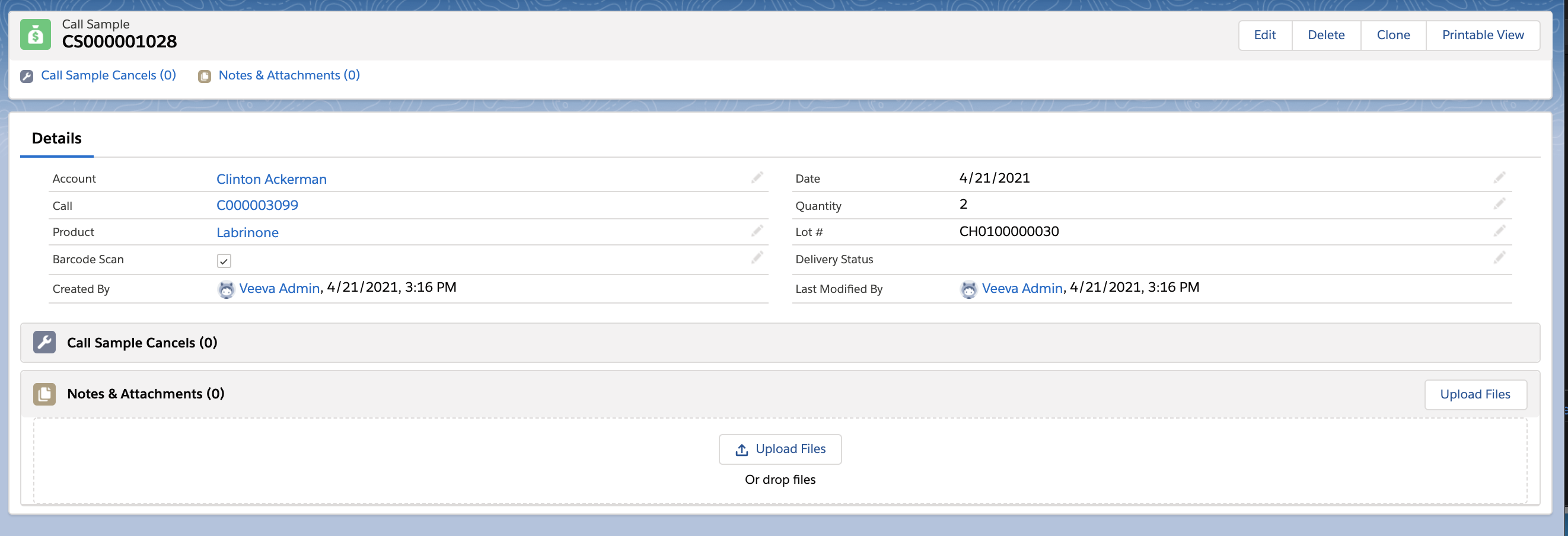This screenshot has height=536, width=1568.
Task: Click the wrench icon in Call Sample Cancels section
Action: [x=44, y=343]
